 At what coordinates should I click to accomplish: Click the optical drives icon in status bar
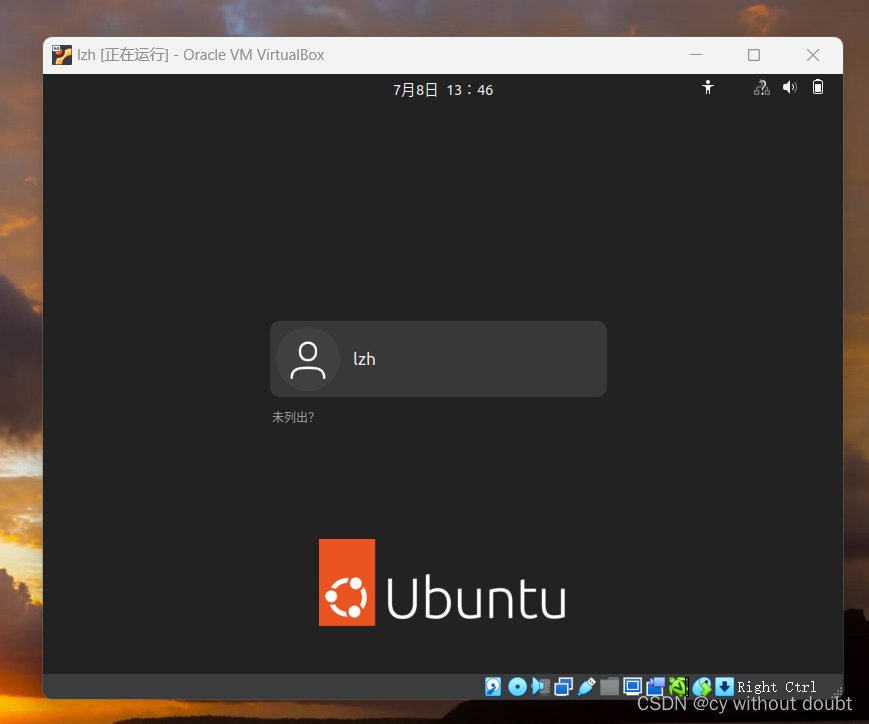517,687
